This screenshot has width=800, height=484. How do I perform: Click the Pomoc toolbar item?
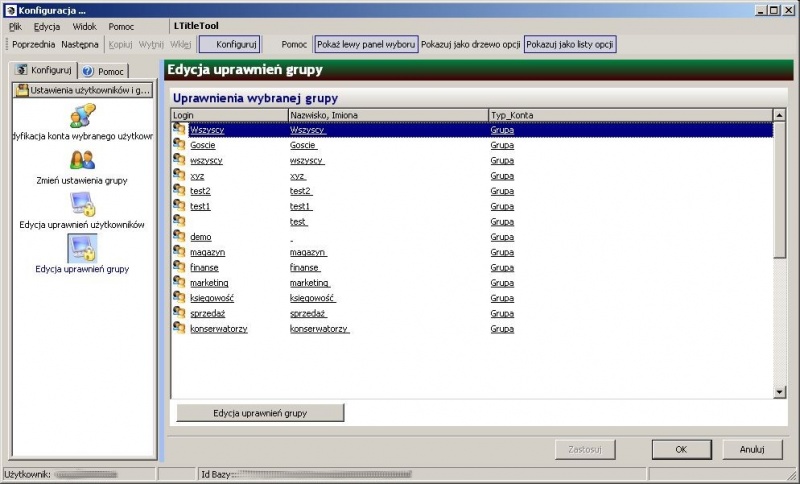point(294,44)
